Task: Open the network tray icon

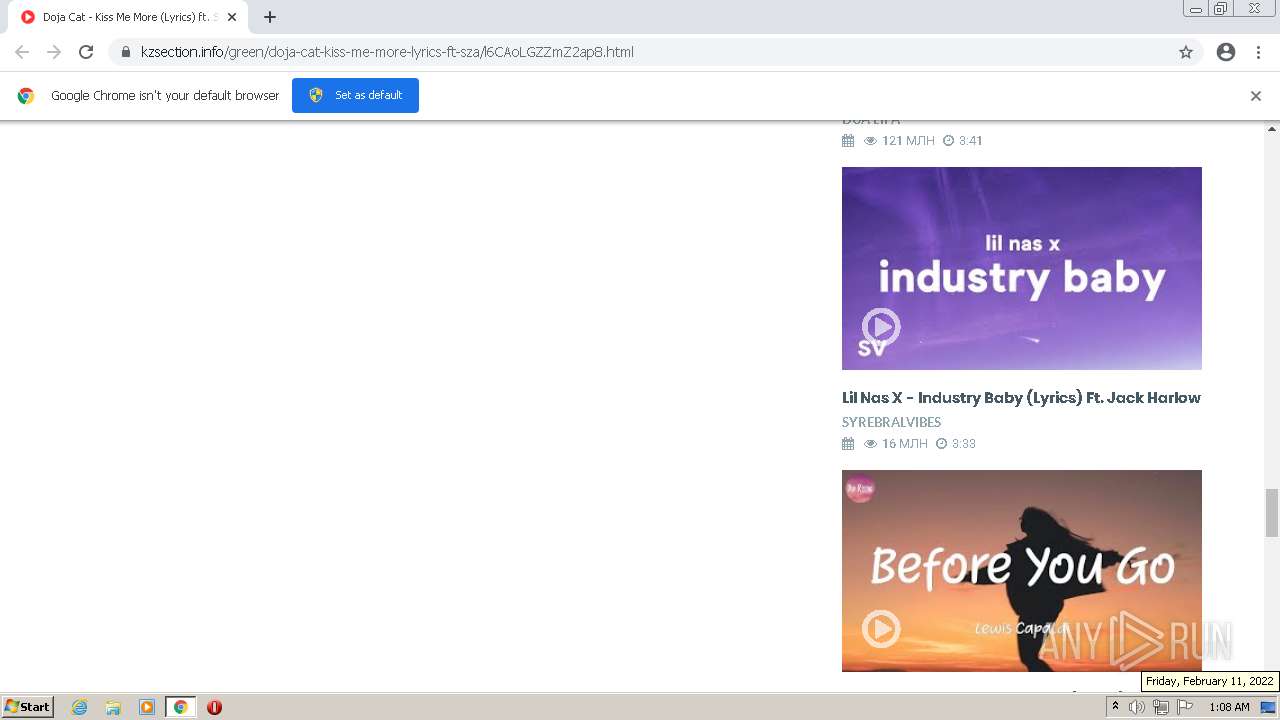Action: coord(1161,707)
